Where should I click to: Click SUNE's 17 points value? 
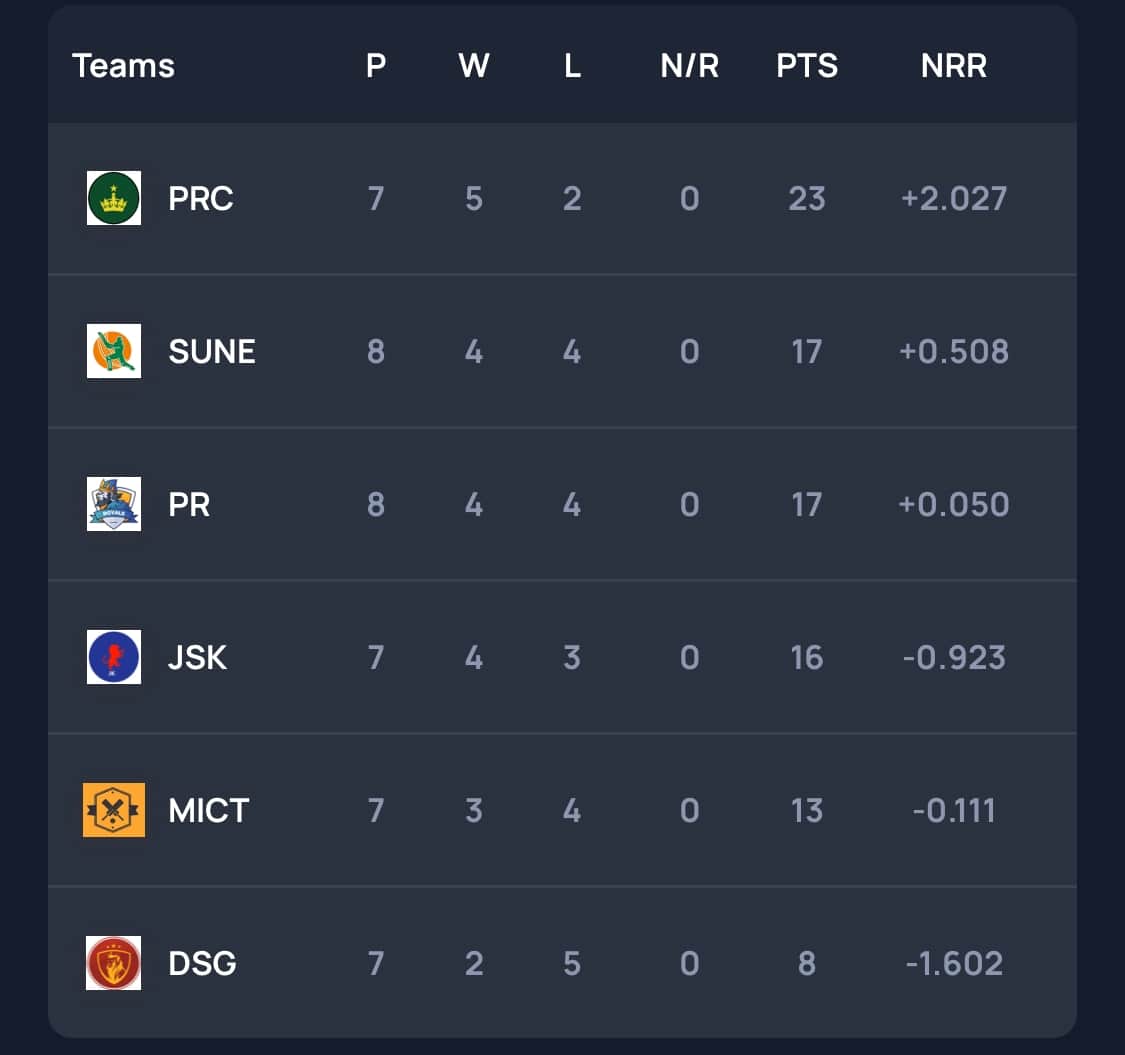coord(807,351)
